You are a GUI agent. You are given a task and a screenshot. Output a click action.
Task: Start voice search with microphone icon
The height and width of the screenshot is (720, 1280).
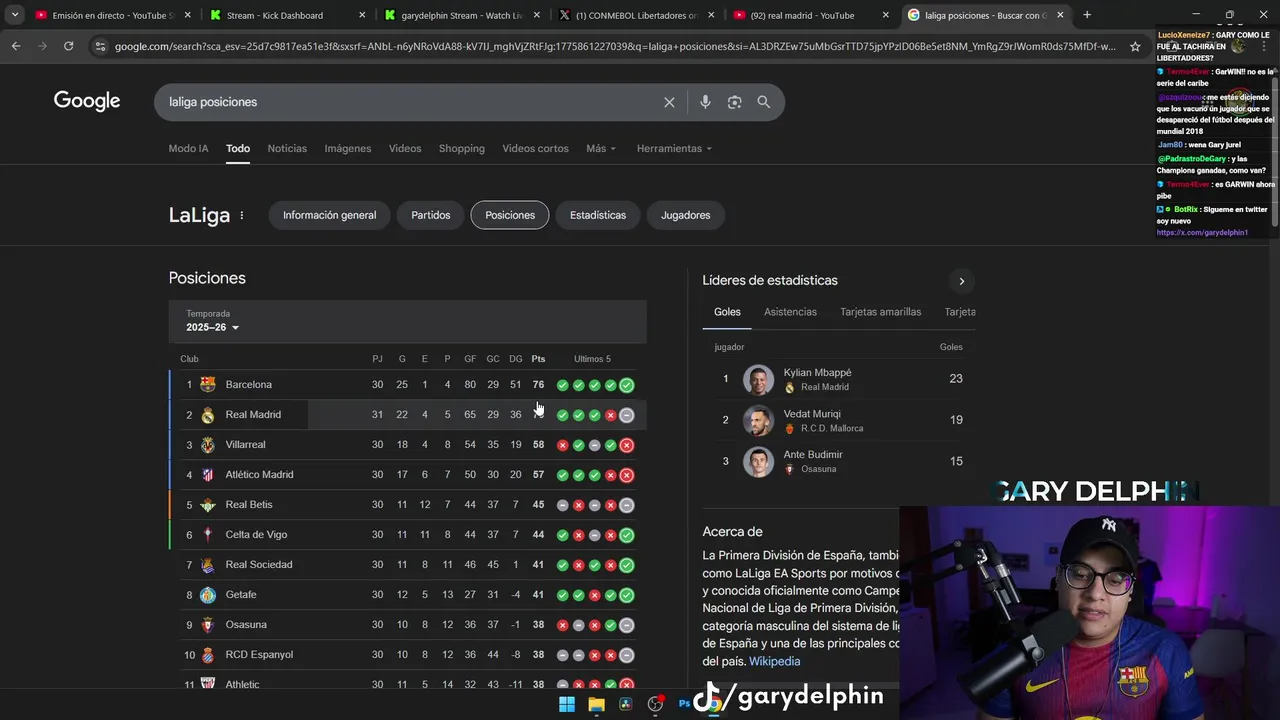coord(705,102)
